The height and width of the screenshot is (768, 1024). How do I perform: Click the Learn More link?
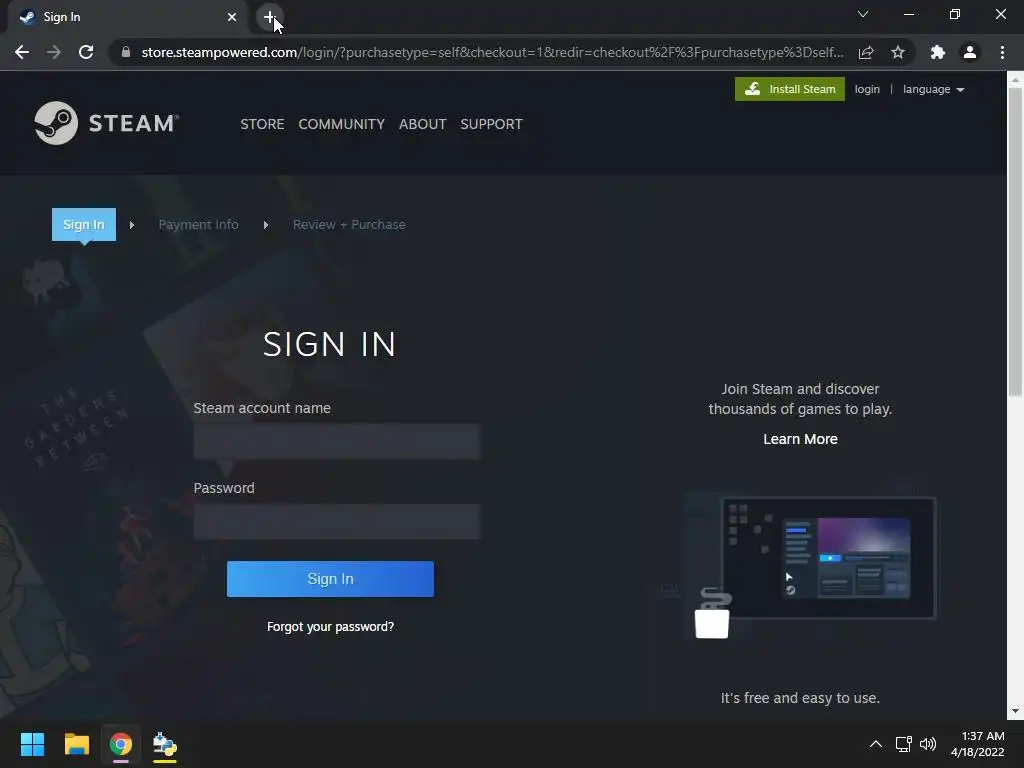pyautogui.click(x=800, y=439)
